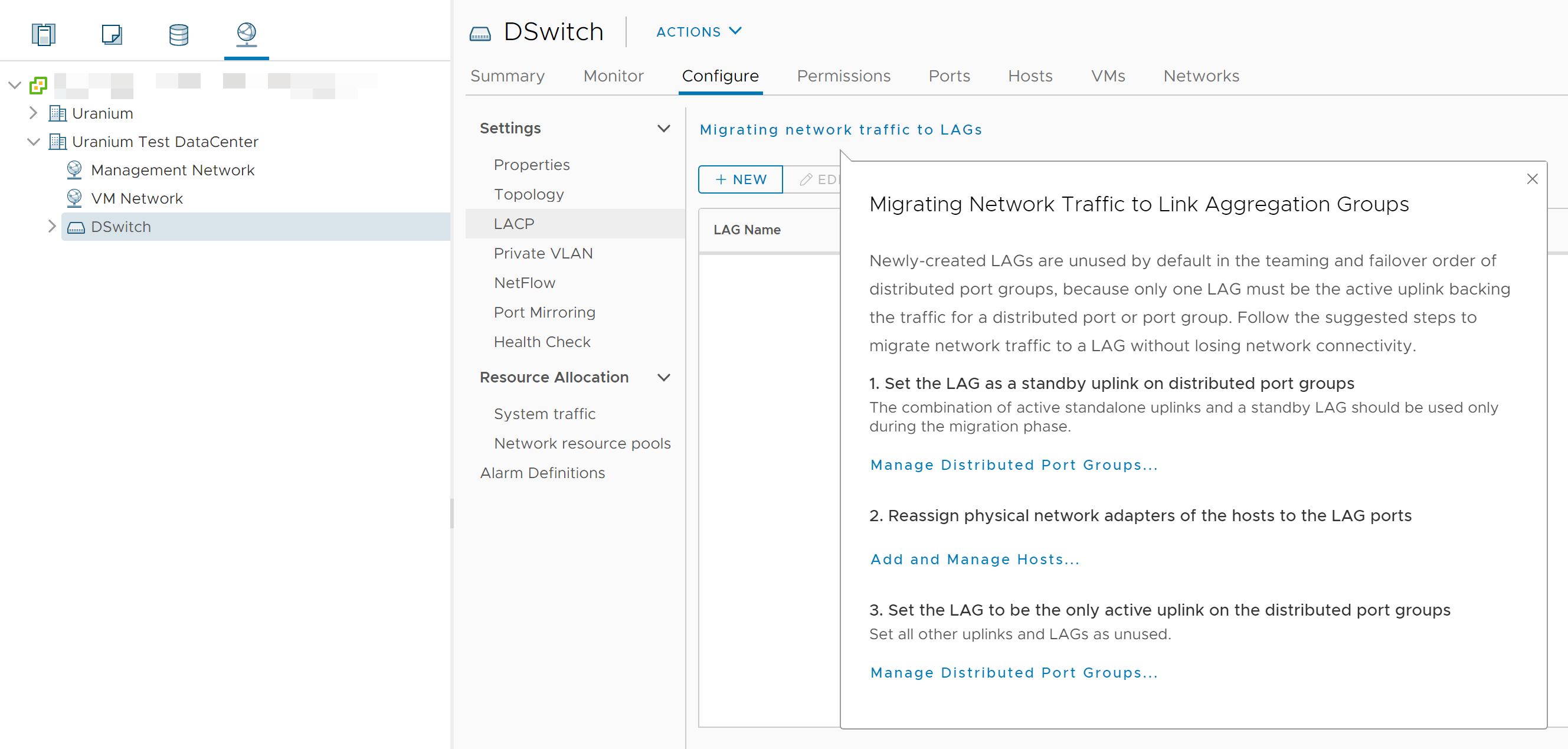The height and width of the screenshot is (749, 1568).
Task: Collapse the Settings section
Action: coord(663,129)
